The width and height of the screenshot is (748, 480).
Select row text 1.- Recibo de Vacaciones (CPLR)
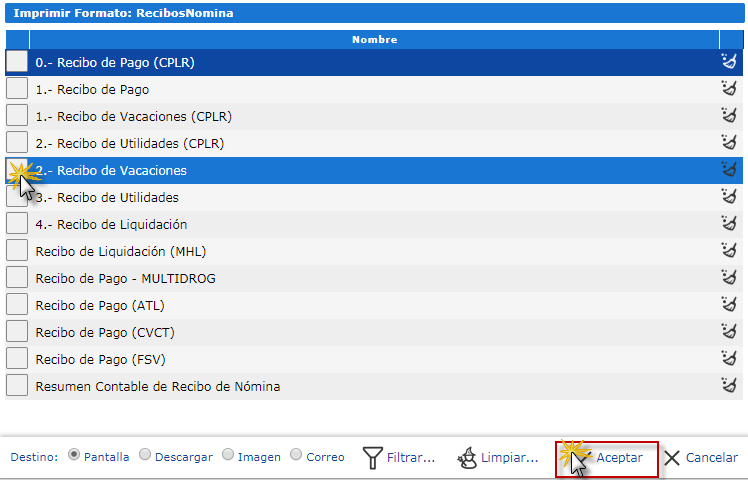[134, 117]
